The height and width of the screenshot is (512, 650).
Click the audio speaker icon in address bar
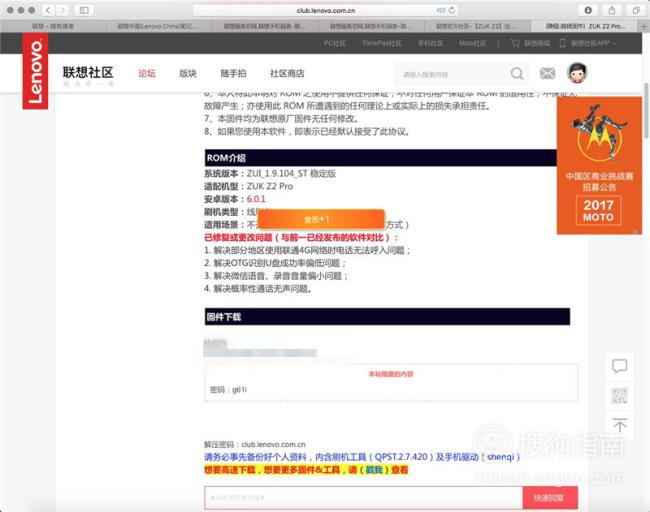pos(441,10)
